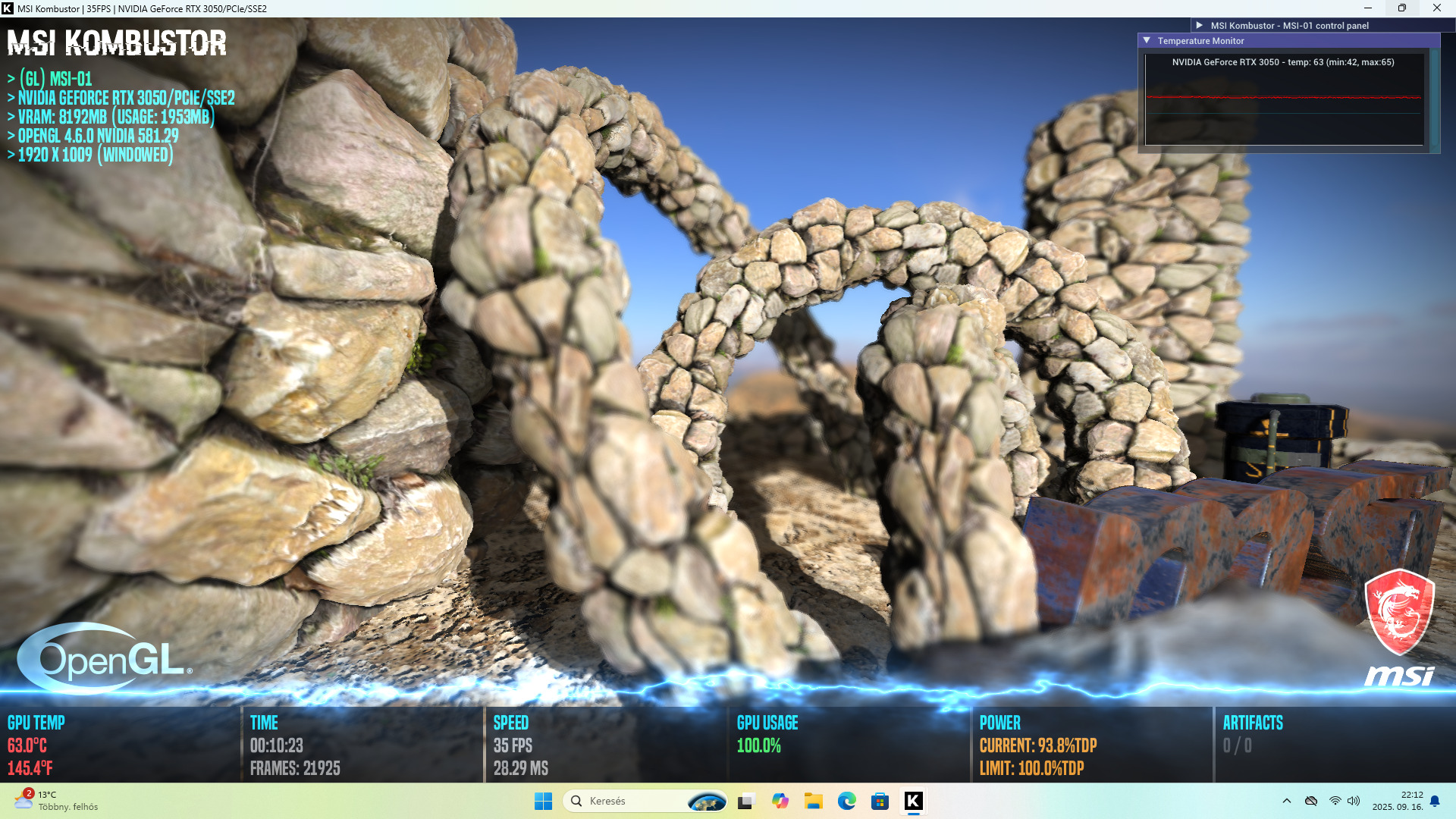The width and height of the screenshot is (1456, 819).
Task: Click the Kombustor title bar icon
Action: (x=8, y=8)
